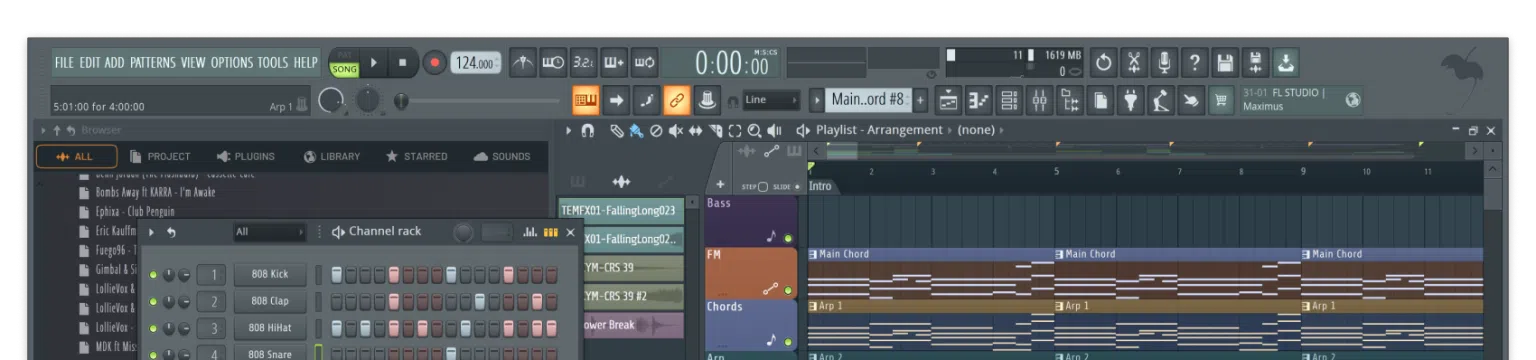
Task: Toggle the Bass track mute LED
Action: tap(788, 238)
